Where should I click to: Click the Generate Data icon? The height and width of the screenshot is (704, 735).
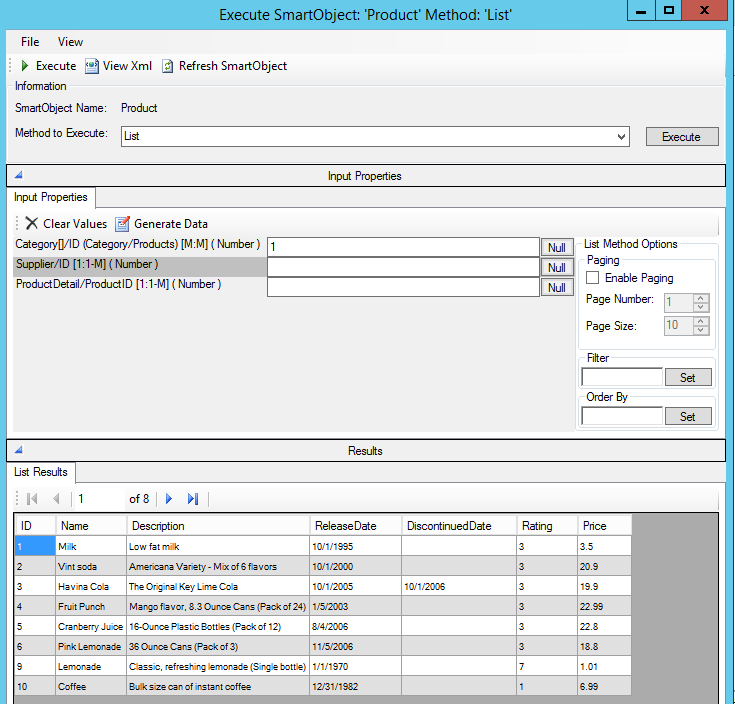tap(123, 224)
